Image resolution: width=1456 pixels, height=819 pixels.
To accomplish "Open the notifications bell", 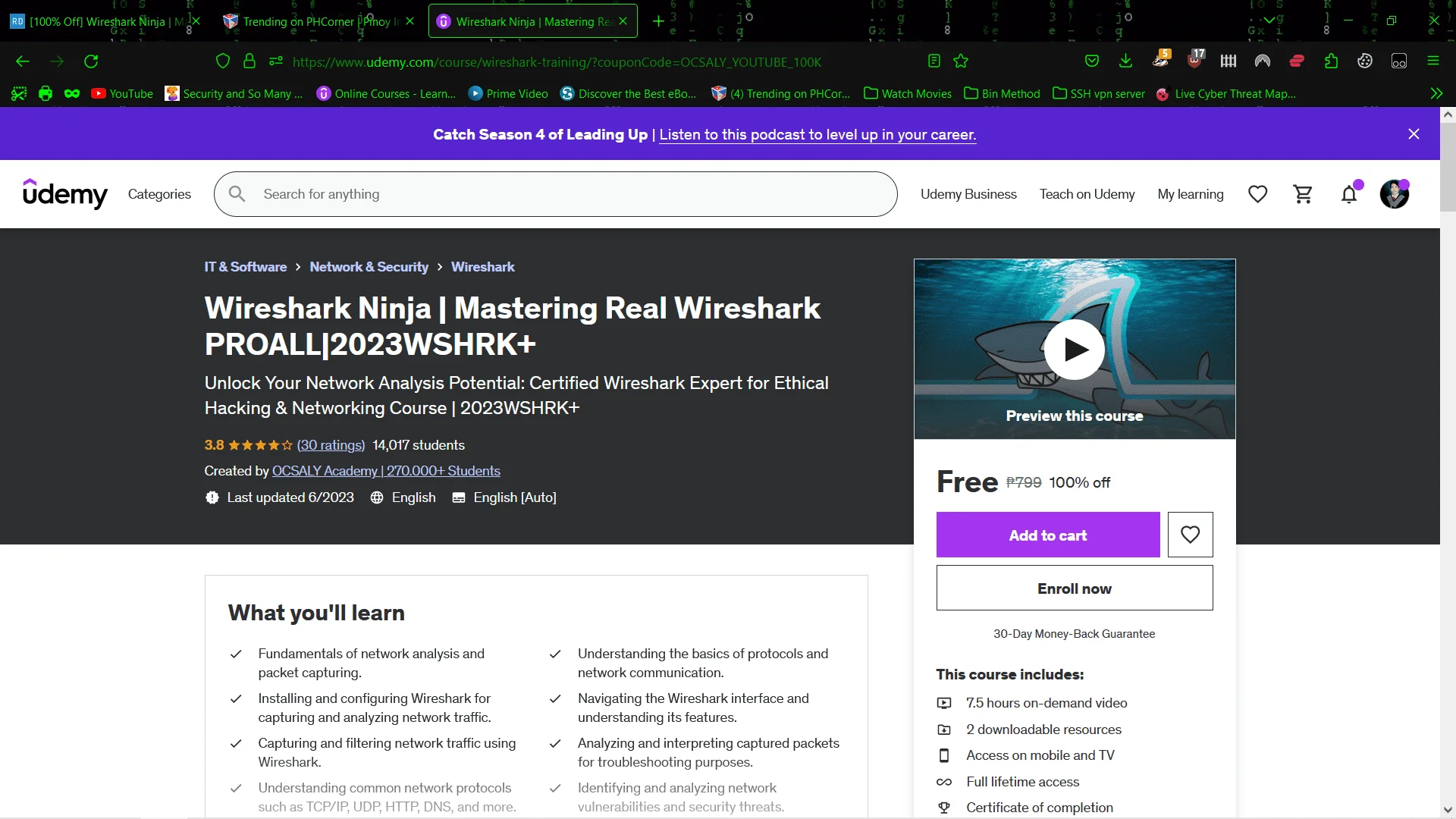I will point(1349,195).
